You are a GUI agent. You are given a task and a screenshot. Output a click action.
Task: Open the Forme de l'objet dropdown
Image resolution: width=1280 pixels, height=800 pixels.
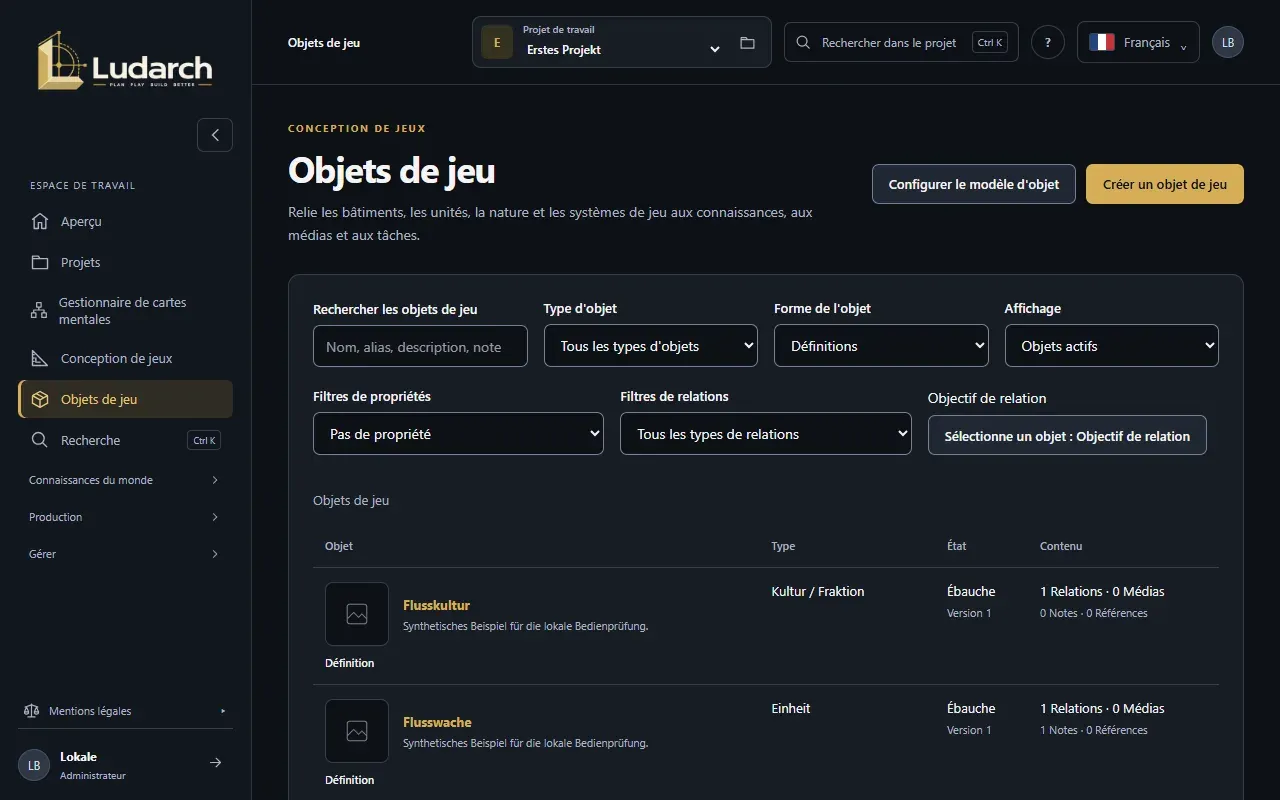click(x=881, y=346)
